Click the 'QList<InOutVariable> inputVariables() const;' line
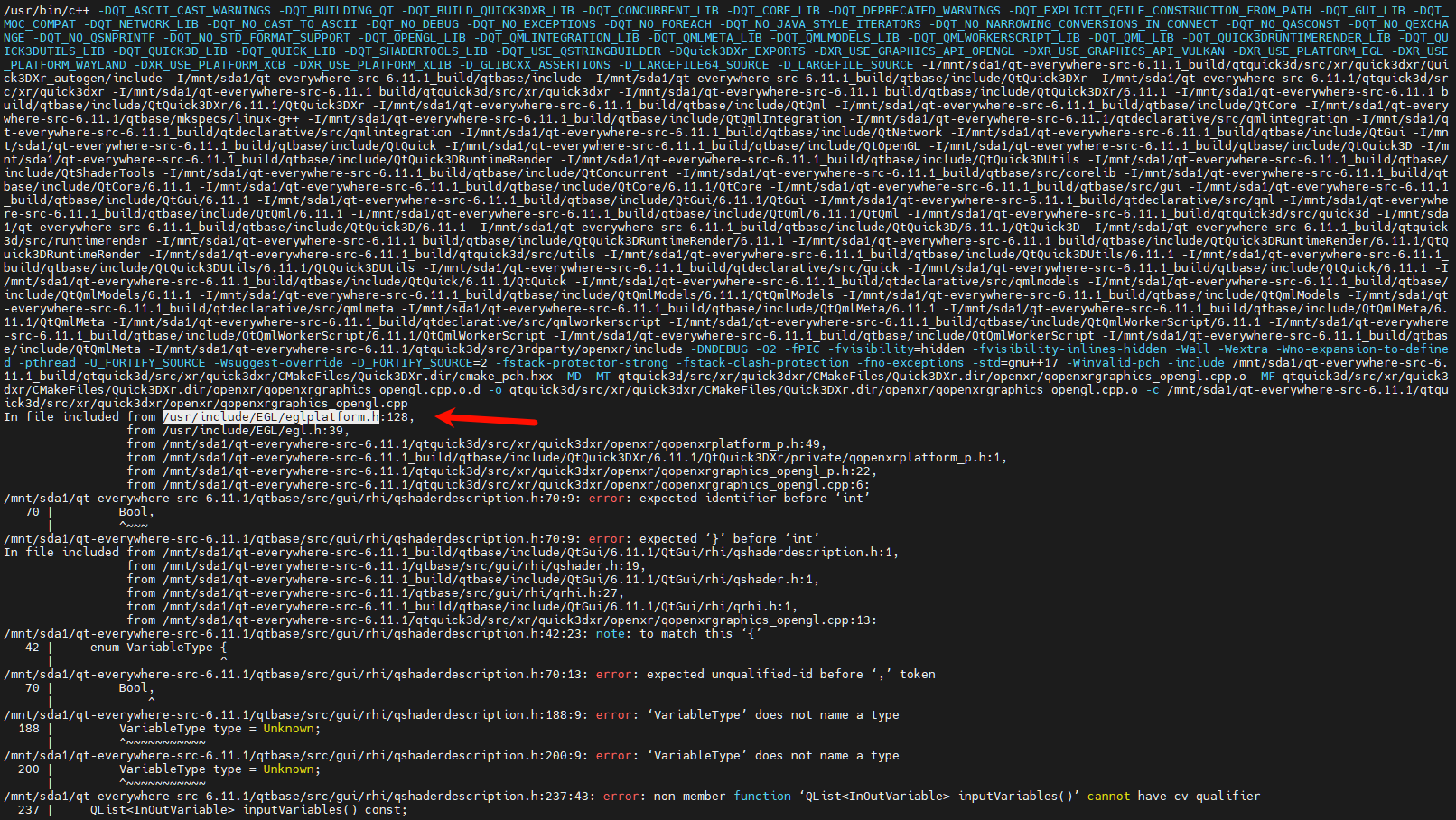Image resolution: width=1456 pixels, height=820 pixels. pos(249,809)
